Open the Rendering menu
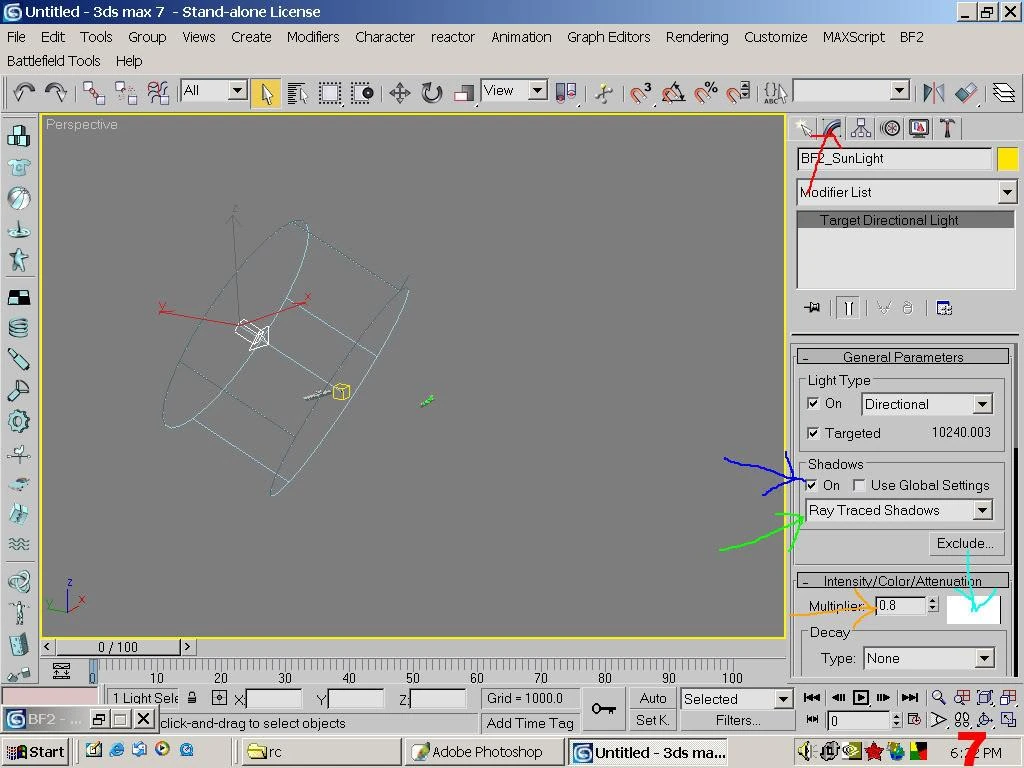The image size is (1024, 768). [x=696, y=37]
